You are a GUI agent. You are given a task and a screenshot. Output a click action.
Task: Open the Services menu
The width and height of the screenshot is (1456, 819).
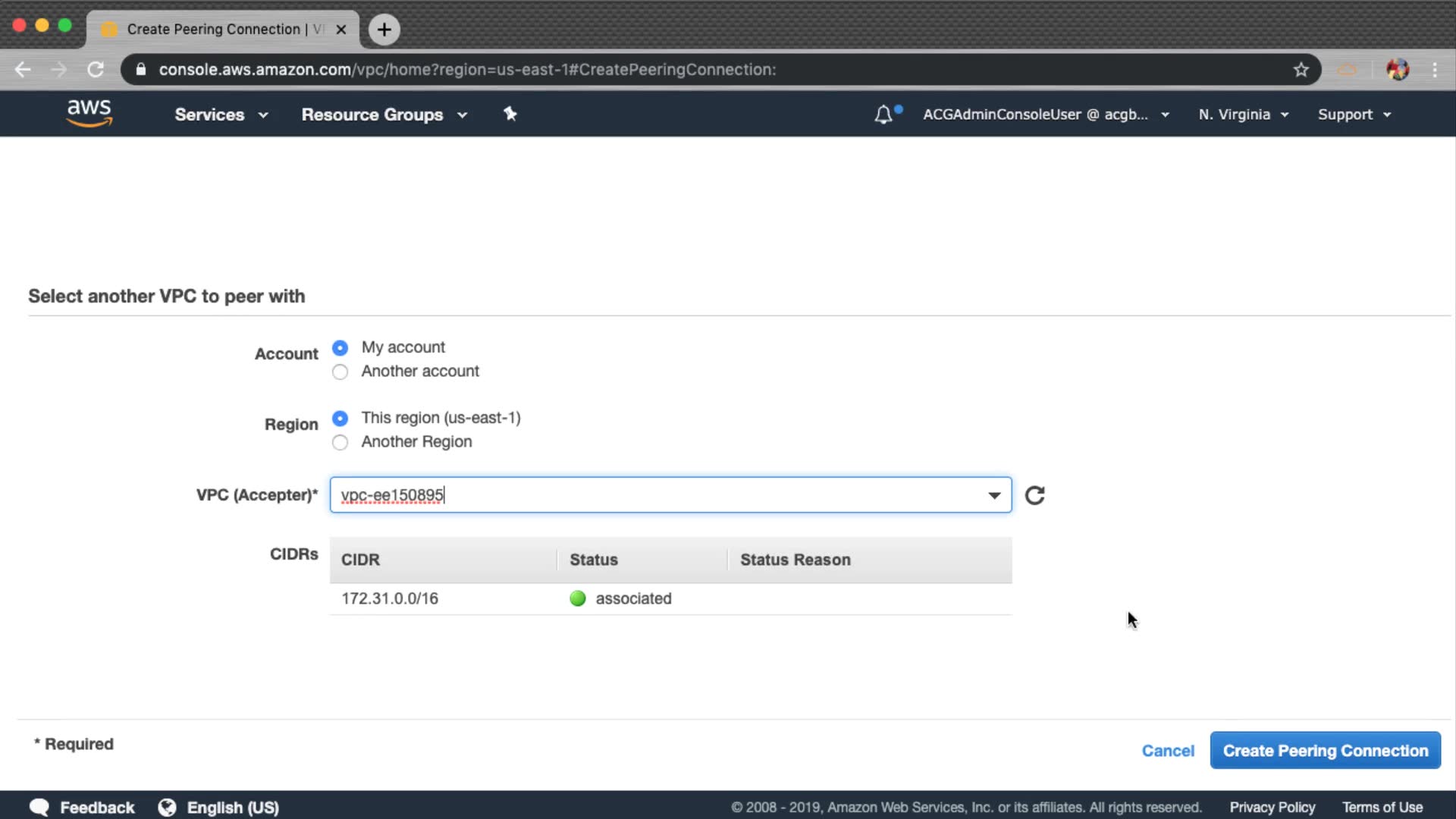[221, 115]
